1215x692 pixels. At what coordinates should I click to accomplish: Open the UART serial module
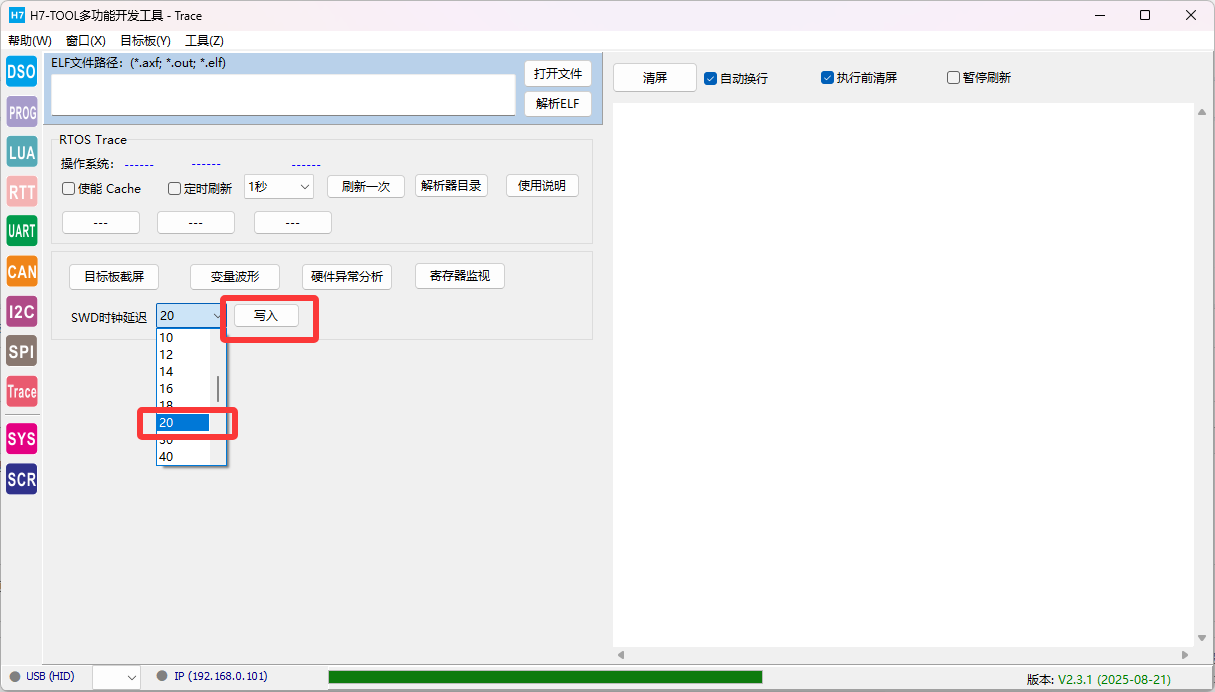[x=21, y=231]
